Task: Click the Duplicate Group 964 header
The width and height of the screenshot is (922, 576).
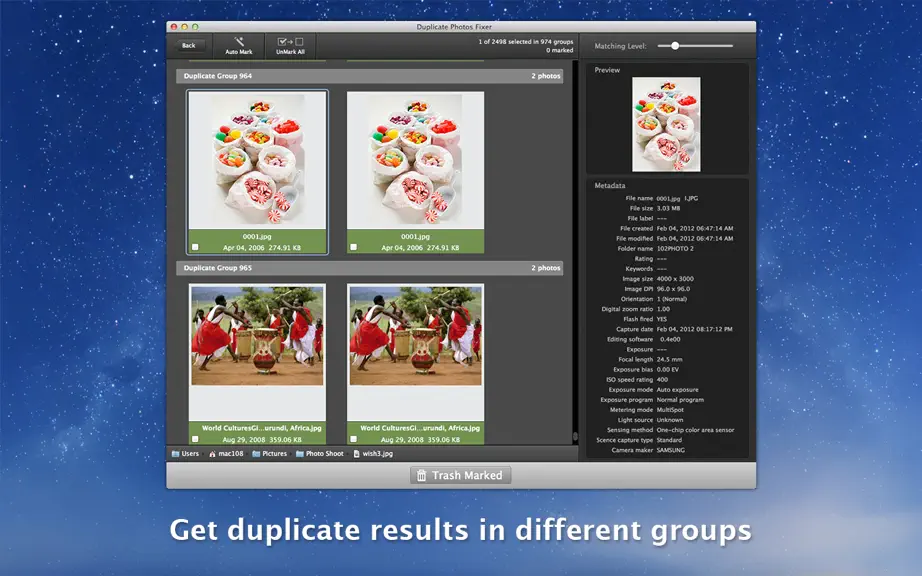Action: coord(370,76)
